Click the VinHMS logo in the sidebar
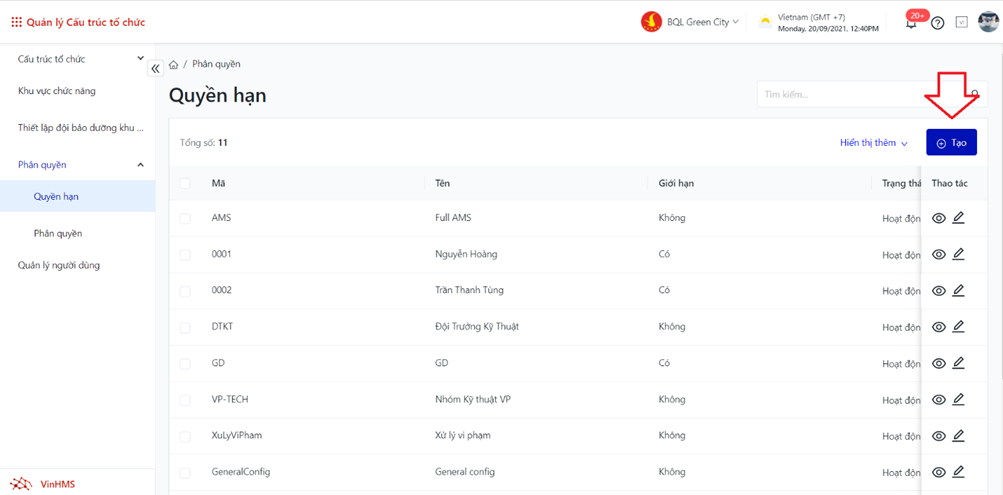Image resolution: width=1003 pixels, height=495 pixels. pos(45,484)
